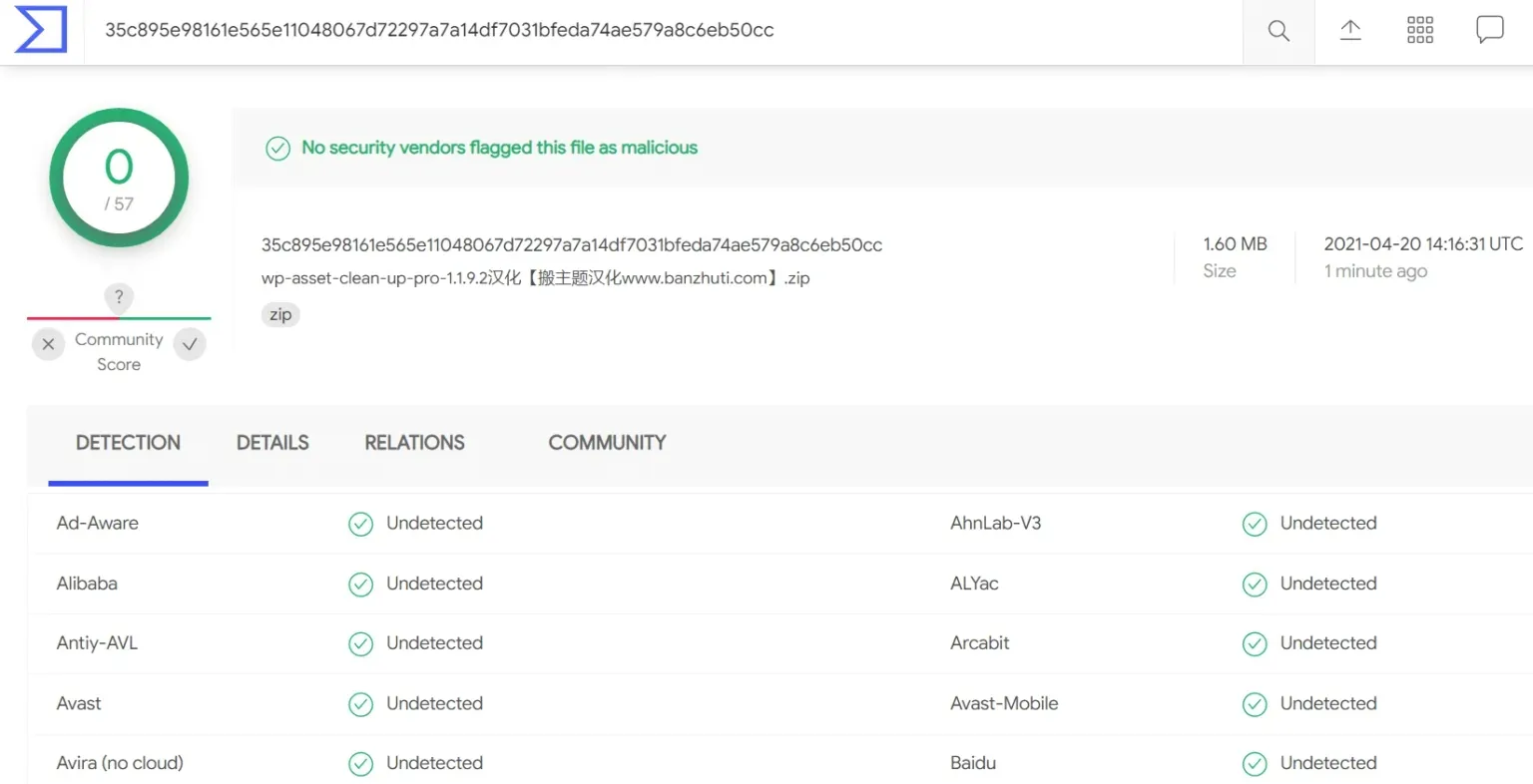Click Avast-Mobile undetected check icon
The width and height of the screenshot is (1533, 784).
tap(1255, 705)
